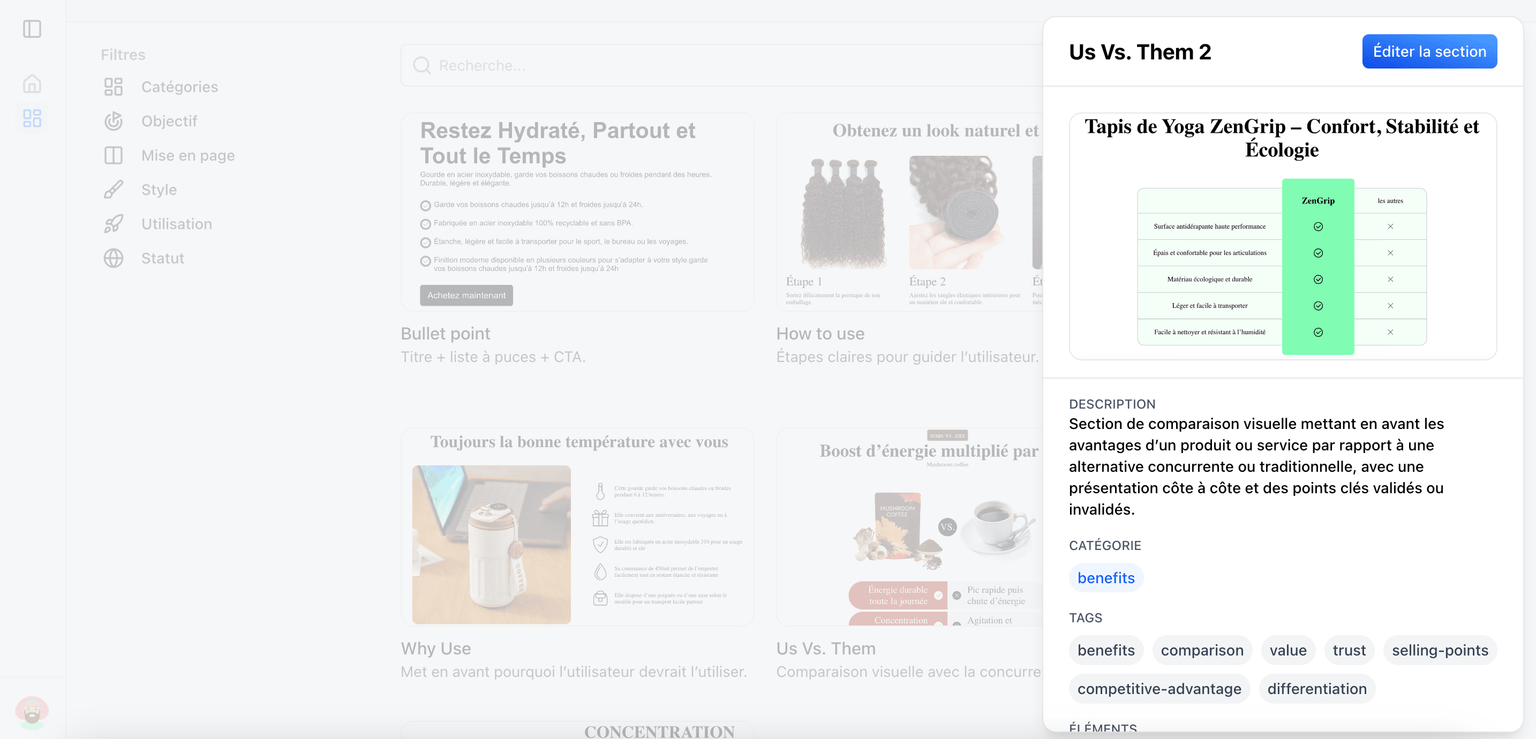The height and width of the screenshot is (739, 1536).
Task: Select the blue benefits category badge
Action: click(x=1106, y=578)
